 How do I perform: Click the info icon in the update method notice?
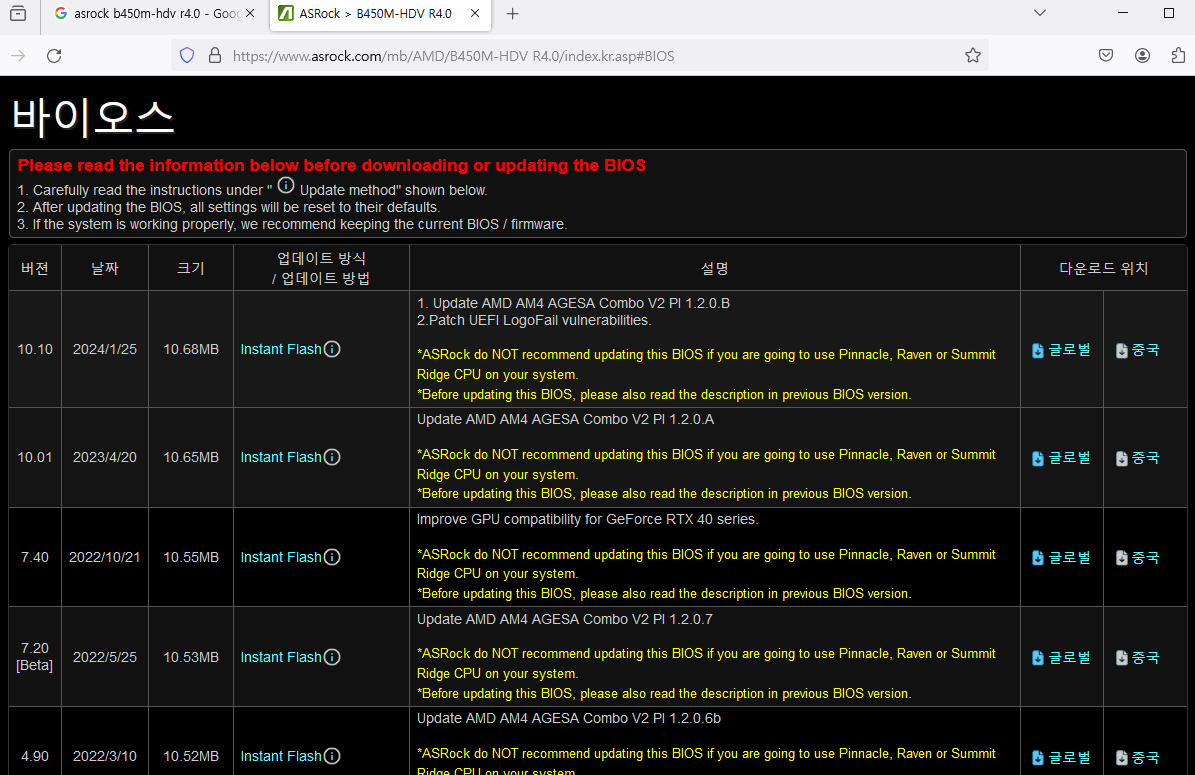point(286,185)
